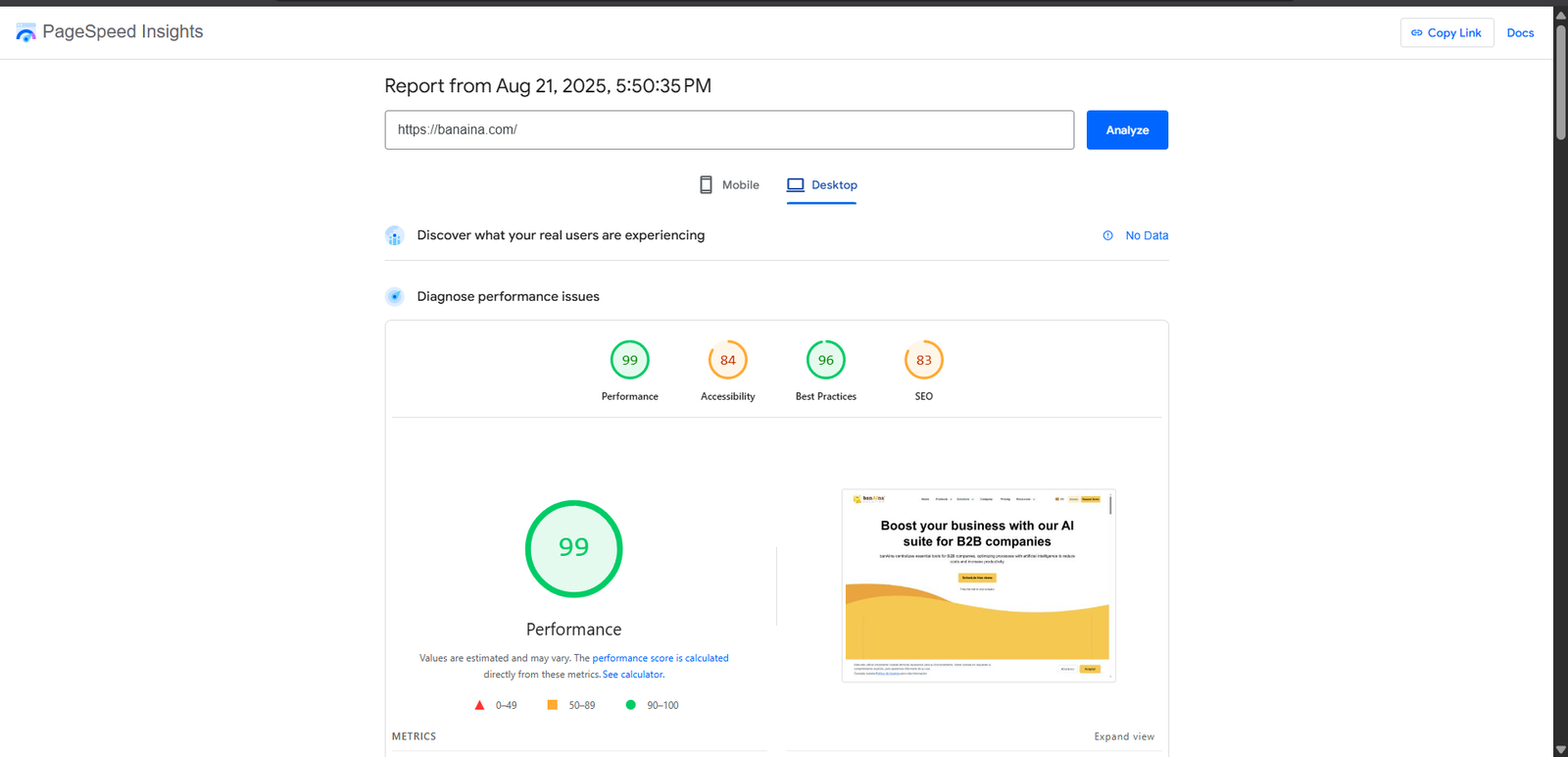Click the URL input field

(x=729, y=129)
